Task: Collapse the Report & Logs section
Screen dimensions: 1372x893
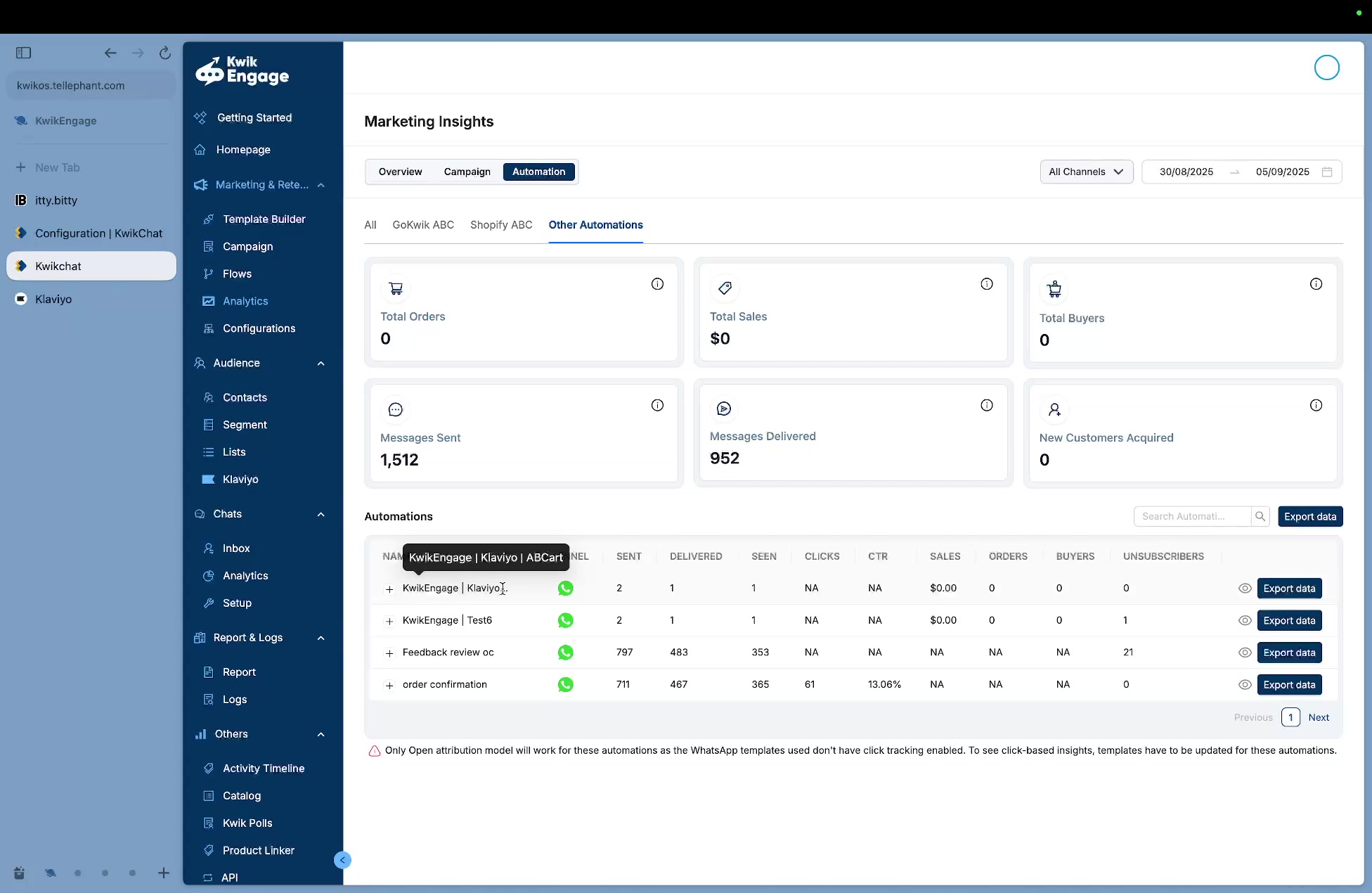Action: click(321, 638)
